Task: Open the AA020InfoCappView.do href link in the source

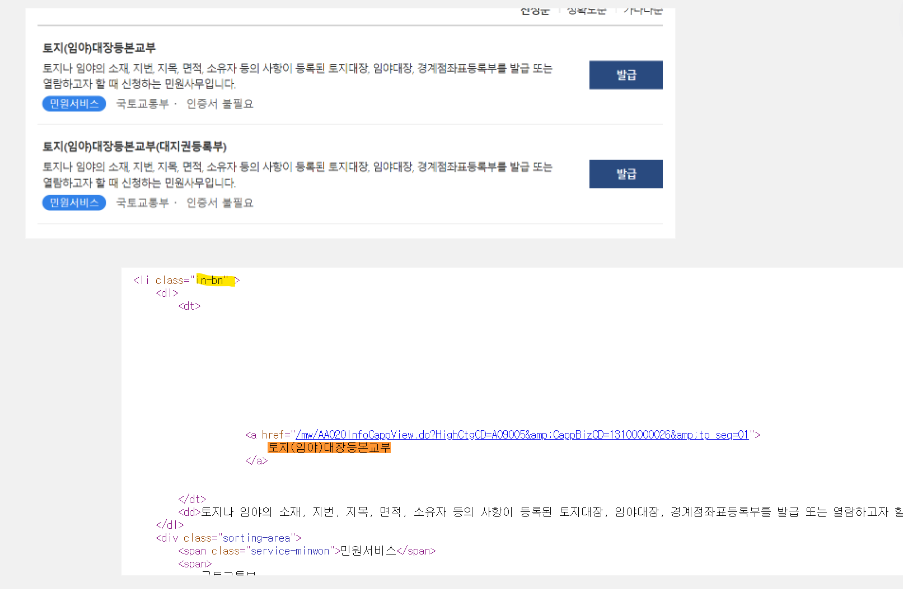Action: click(x=522, y=435)
